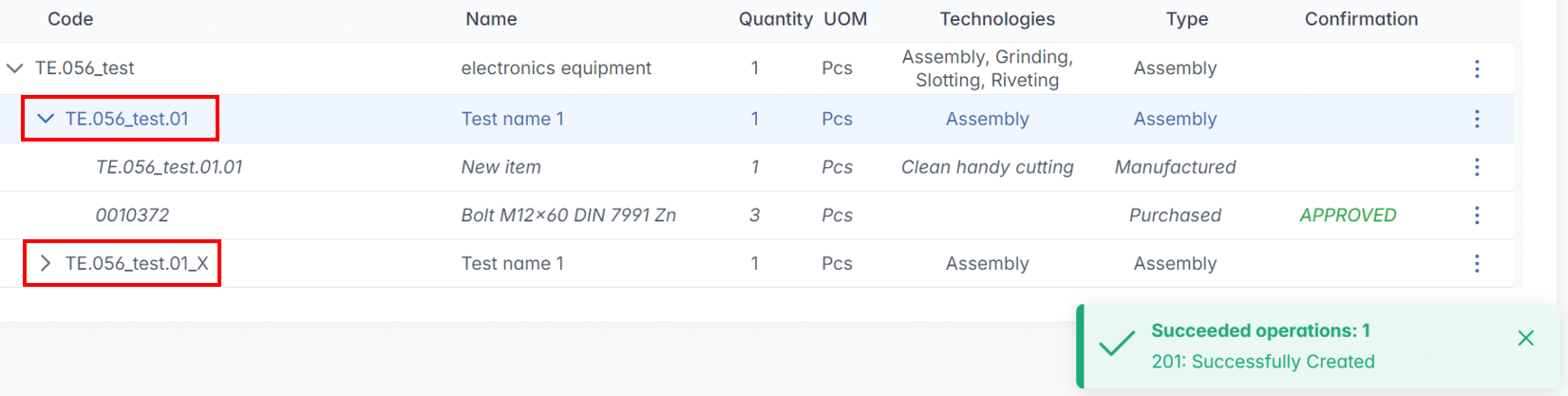The width and height of the screenshot is (1568, 396).
Task: Select the 0010372 bolt item code
Action: [x=132, y=216]
